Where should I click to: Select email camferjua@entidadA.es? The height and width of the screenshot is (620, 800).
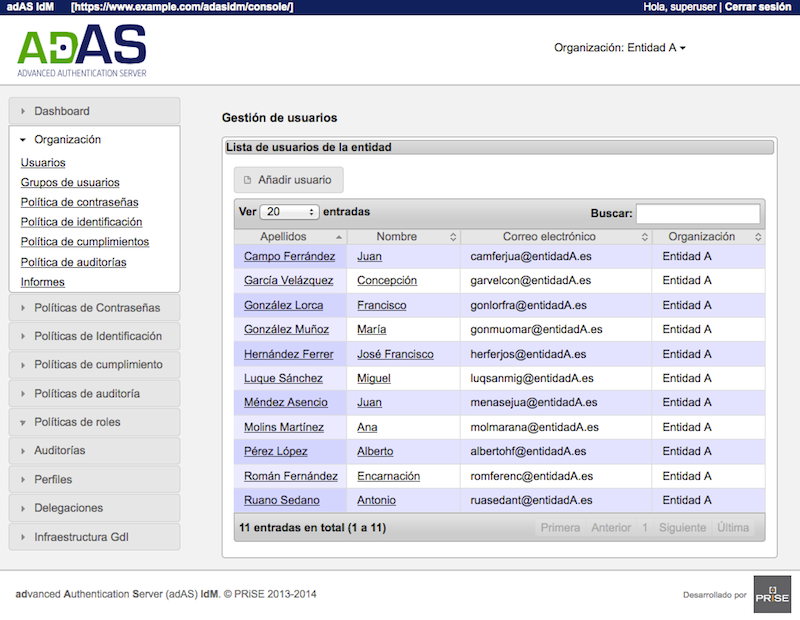click(531, 256)
